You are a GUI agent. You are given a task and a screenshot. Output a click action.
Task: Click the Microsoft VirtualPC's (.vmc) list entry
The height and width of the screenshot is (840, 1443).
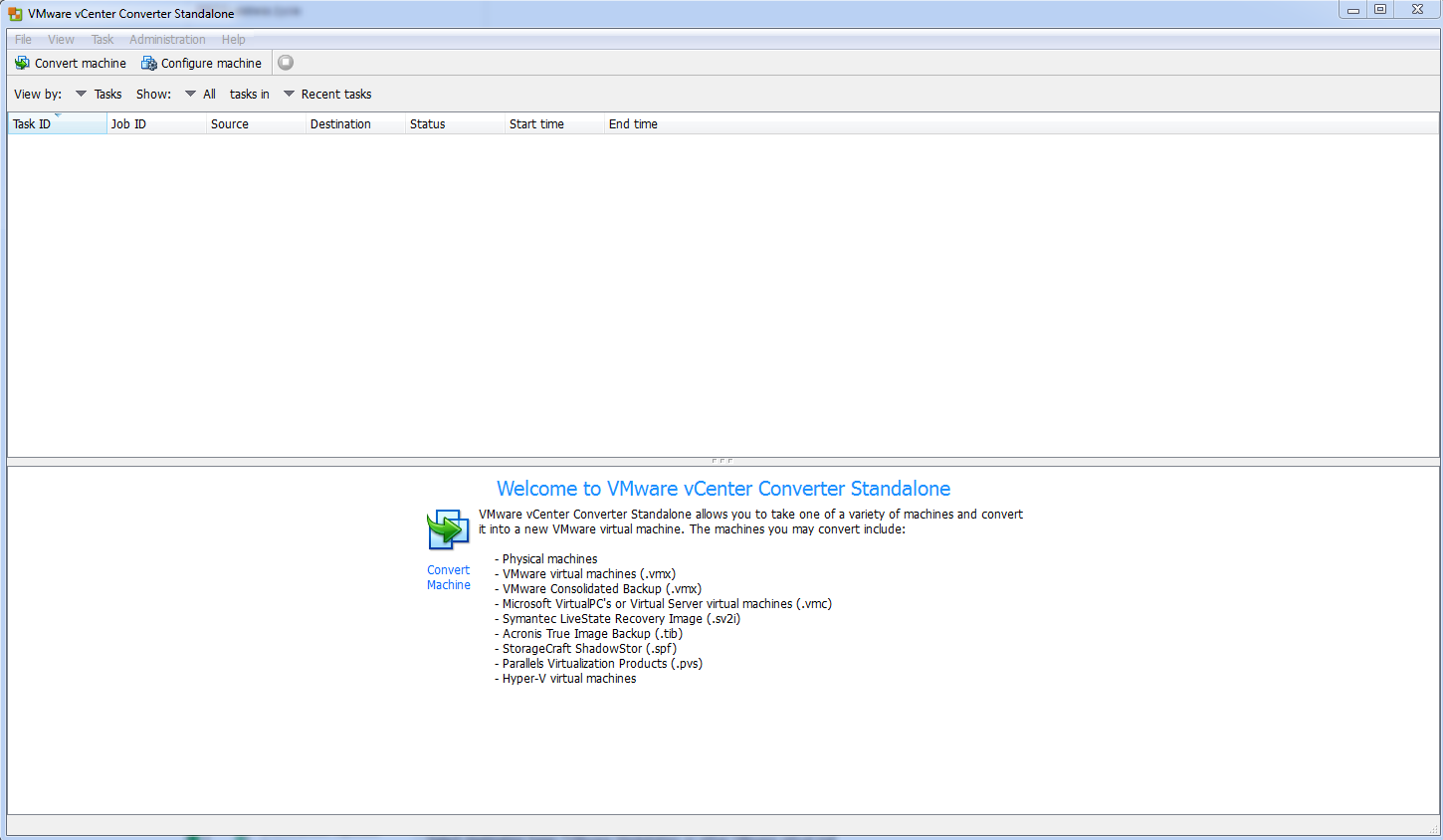[667, 604]
